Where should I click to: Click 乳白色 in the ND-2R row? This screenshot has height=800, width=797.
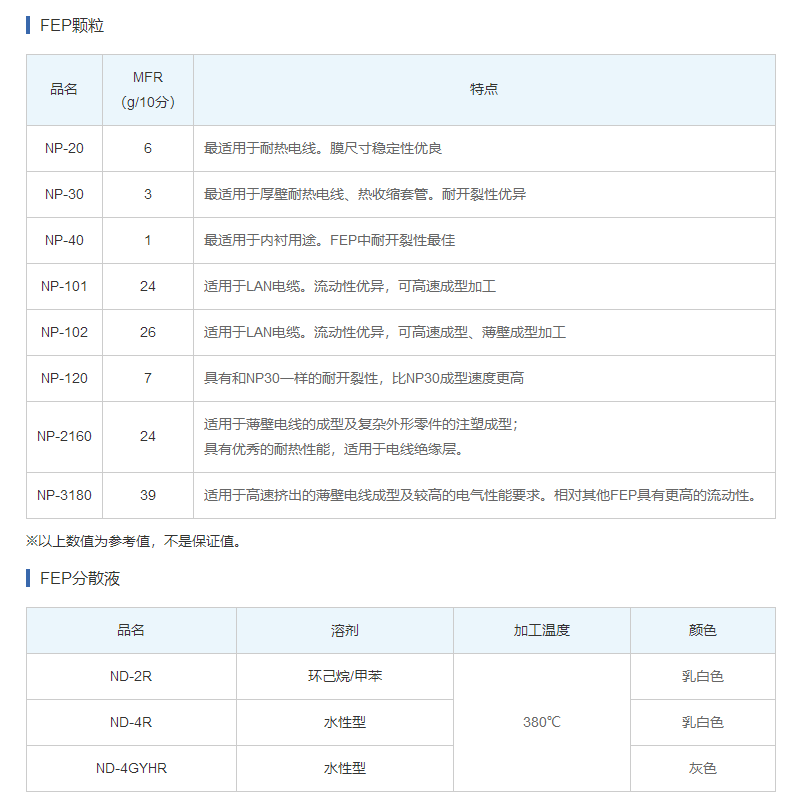[703, 677]
